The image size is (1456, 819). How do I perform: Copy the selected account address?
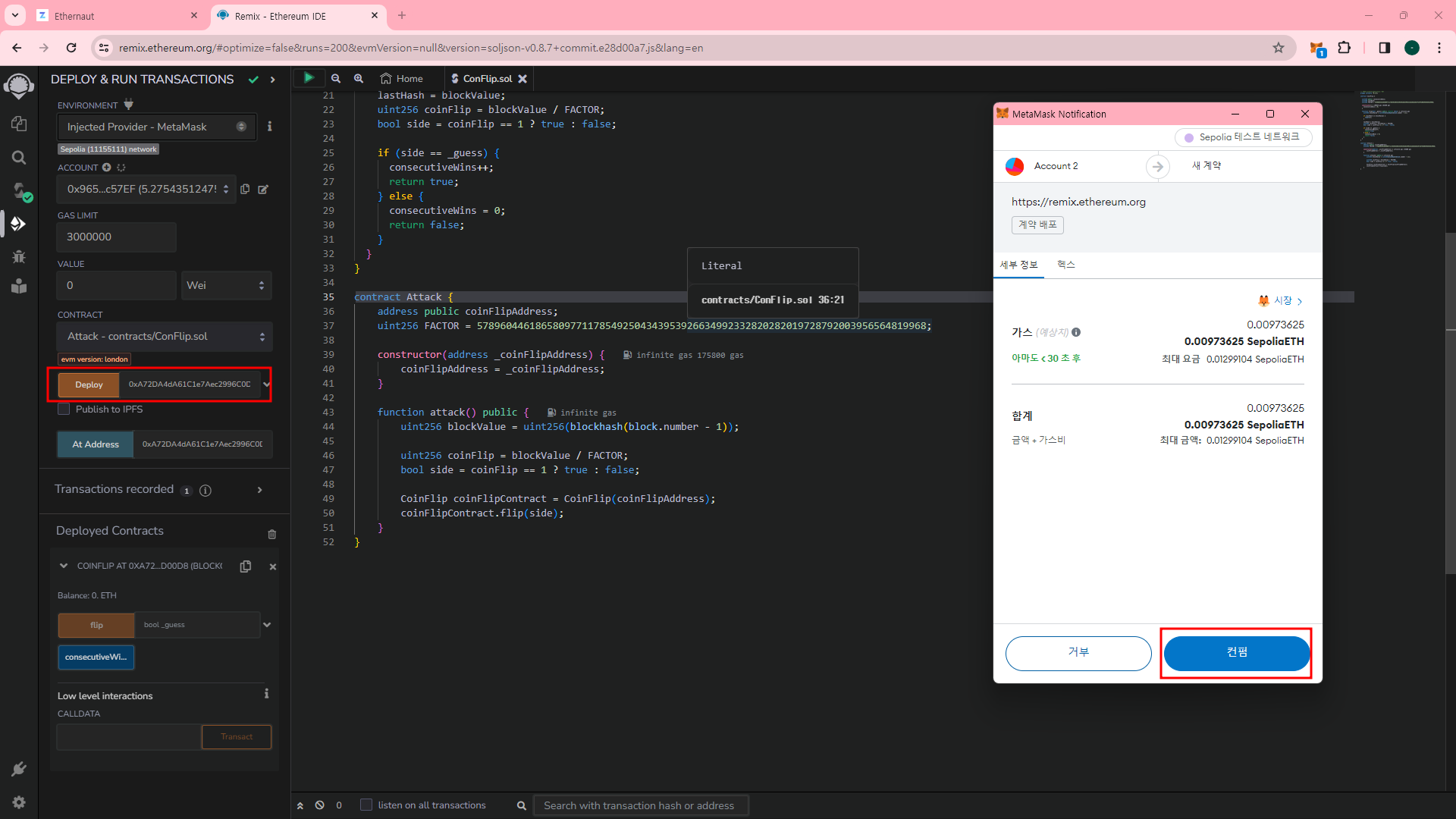(245, 189)
